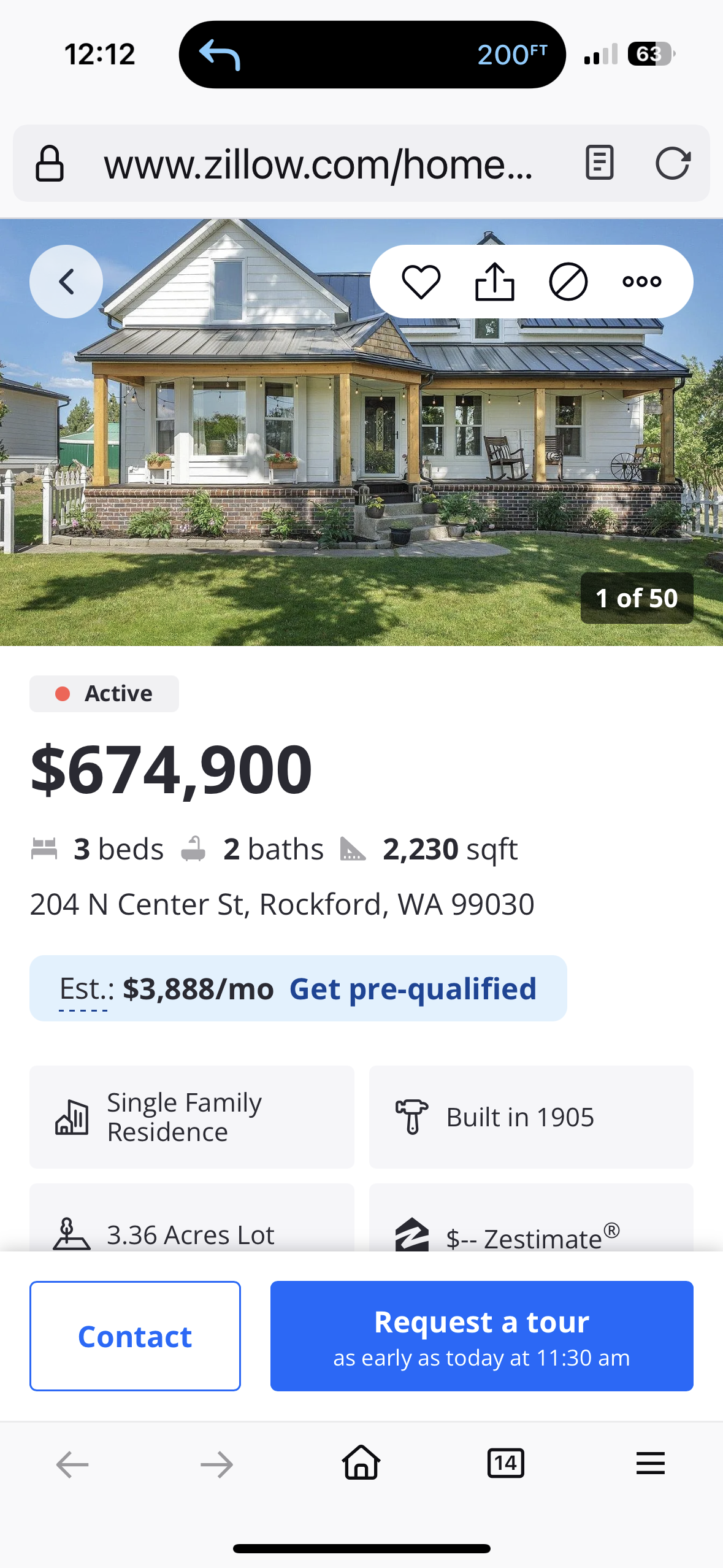Open the three-dot more options menu

(x=641, y=282)
